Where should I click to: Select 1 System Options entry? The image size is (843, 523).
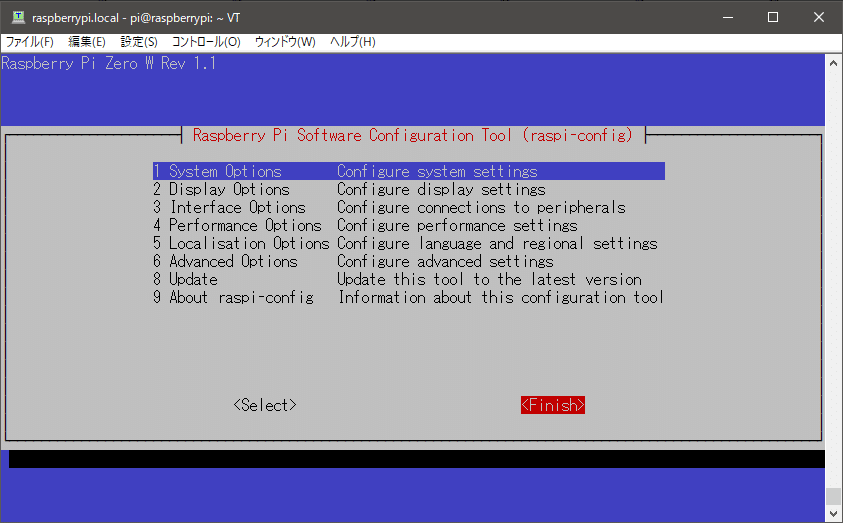[409, 171]
